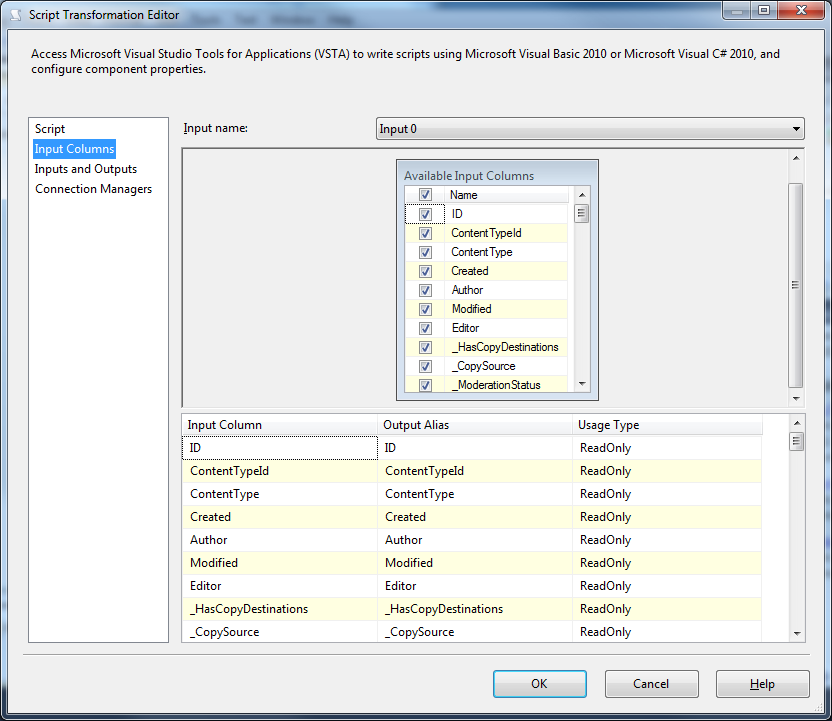This screenshot has width=832, height=721.
Task: Toggle the header select-all checkbox beside Name
Action: point(425,195)
